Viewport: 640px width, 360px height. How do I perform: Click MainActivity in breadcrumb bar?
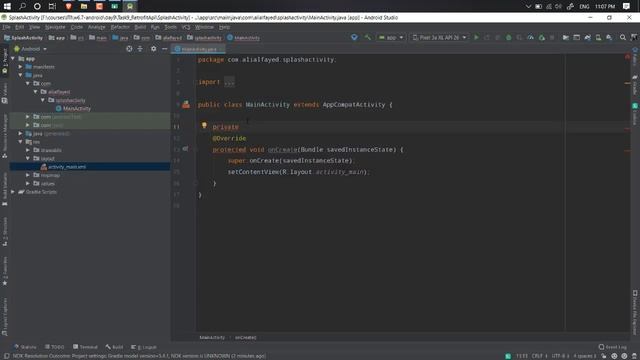[244, 38]
